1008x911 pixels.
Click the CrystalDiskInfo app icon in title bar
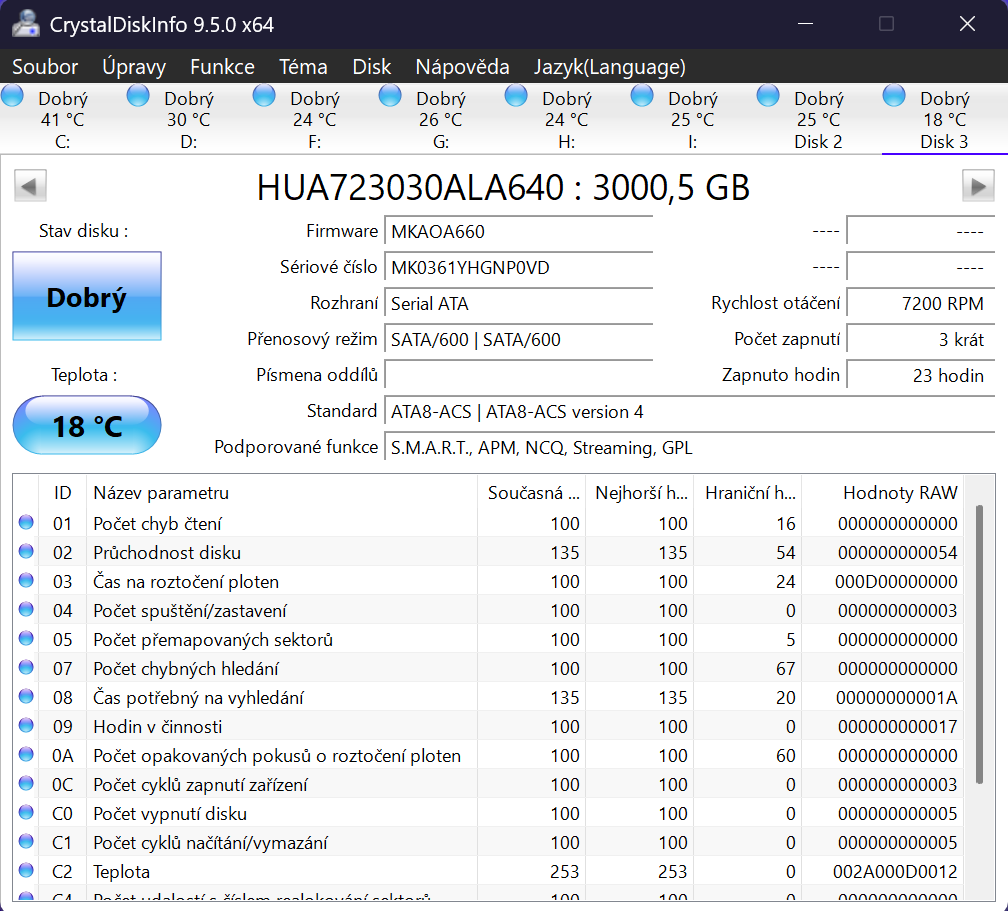(25, 24)
